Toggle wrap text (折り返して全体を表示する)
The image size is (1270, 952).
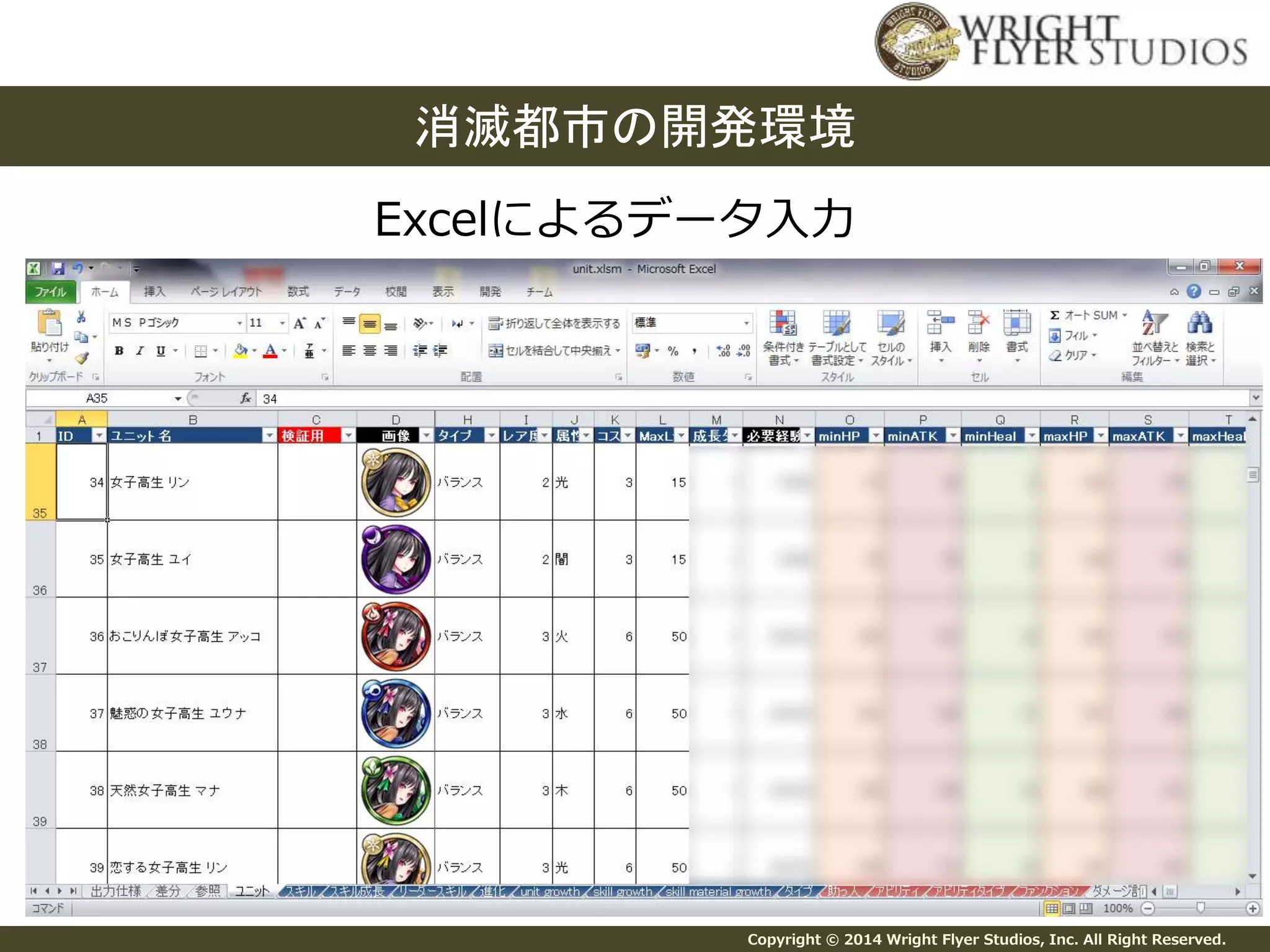554,323
